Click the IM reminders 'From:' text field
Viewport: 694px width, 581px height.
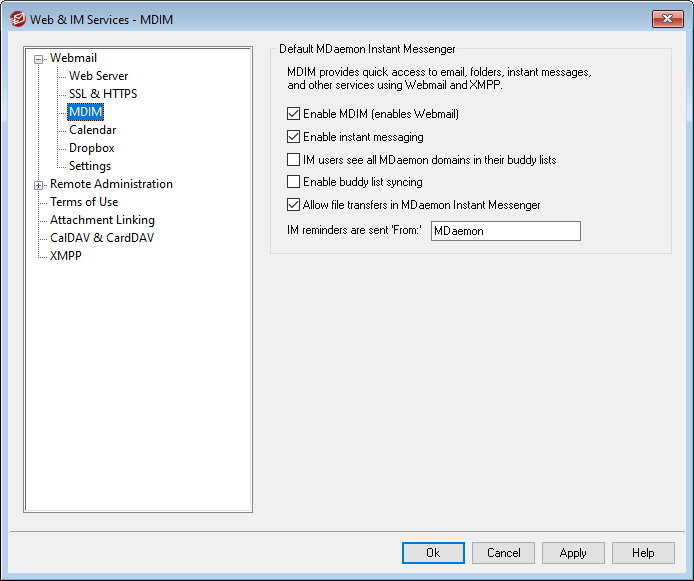coord(505,231)
